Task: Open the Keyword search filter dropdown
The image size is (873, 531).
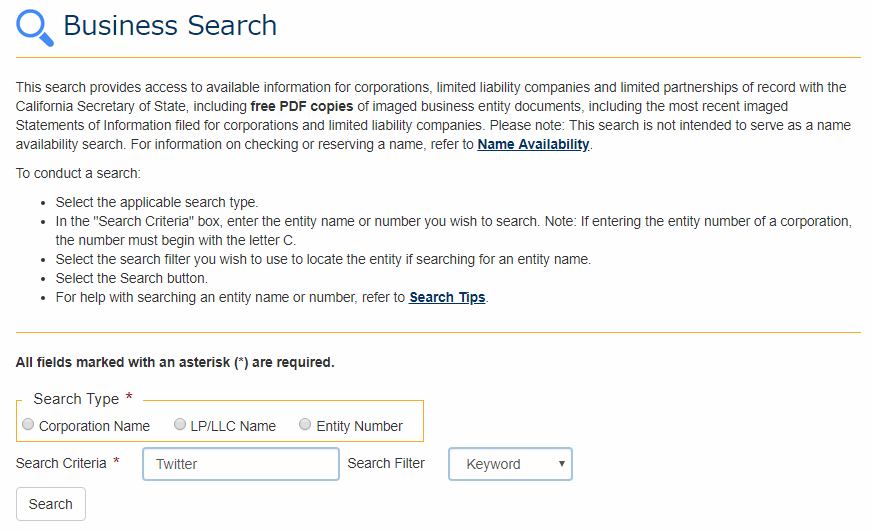Action: tap(510, 464)
